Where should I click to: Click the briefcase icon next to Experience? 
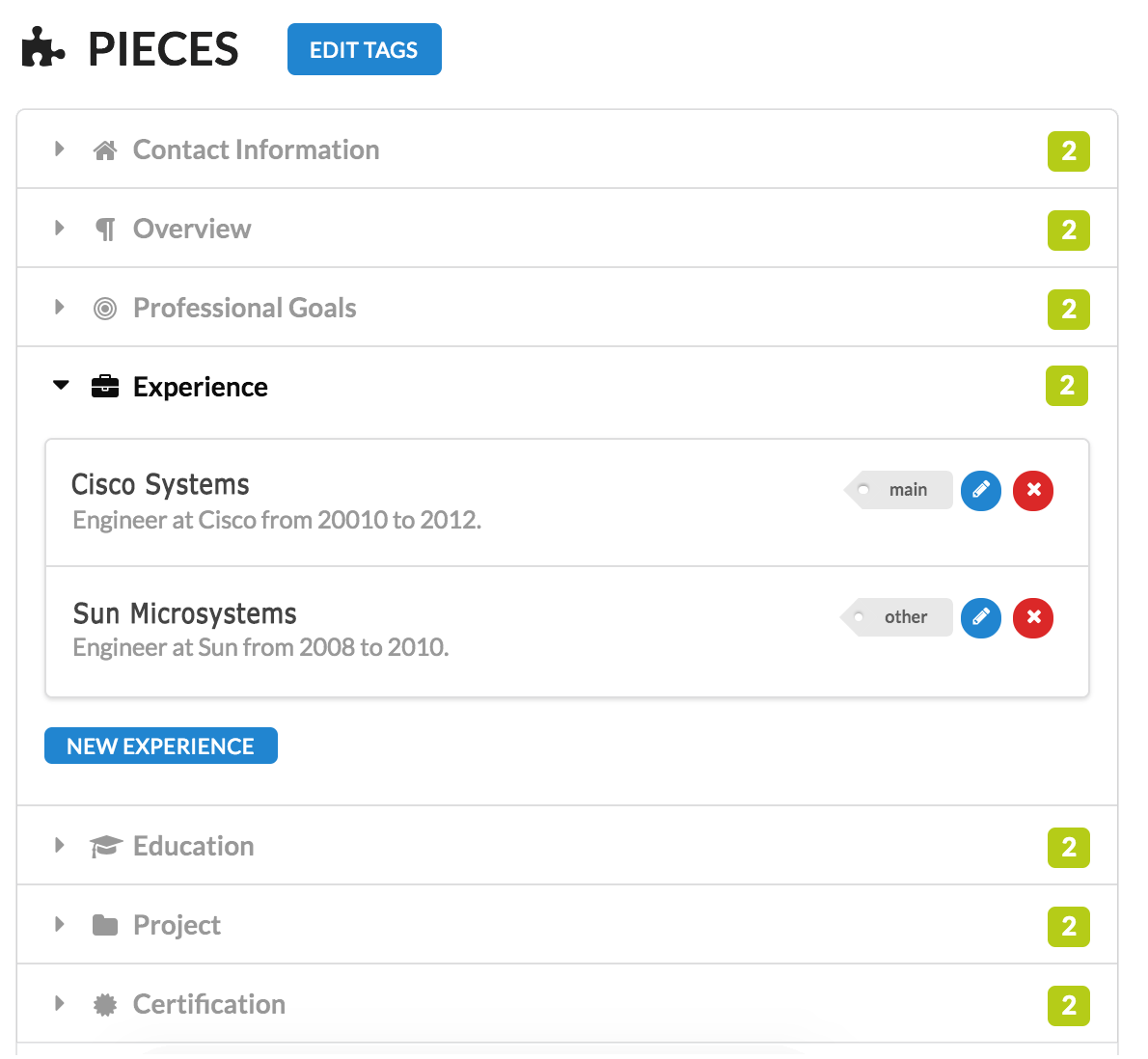click(x=105, y=387)
